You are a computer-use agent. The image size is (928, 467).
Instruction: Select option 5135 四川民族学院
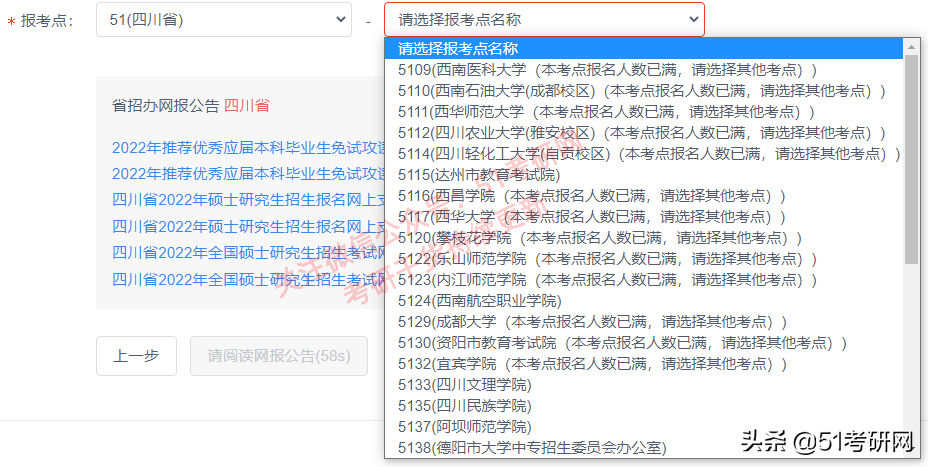[x=644, y=406]
